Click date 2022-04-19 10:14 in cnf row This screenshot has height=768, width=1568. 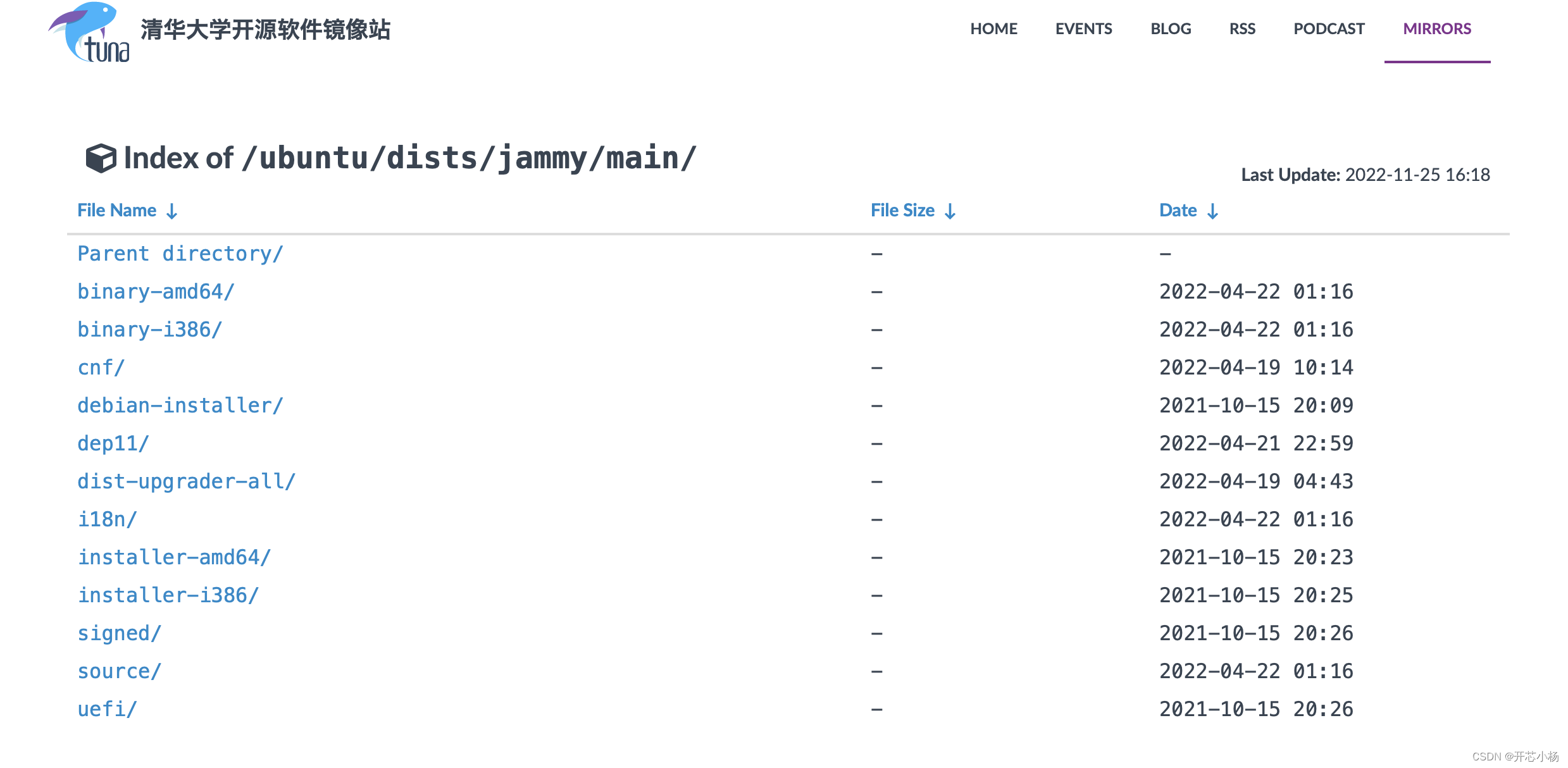[x=1256, y=368]
